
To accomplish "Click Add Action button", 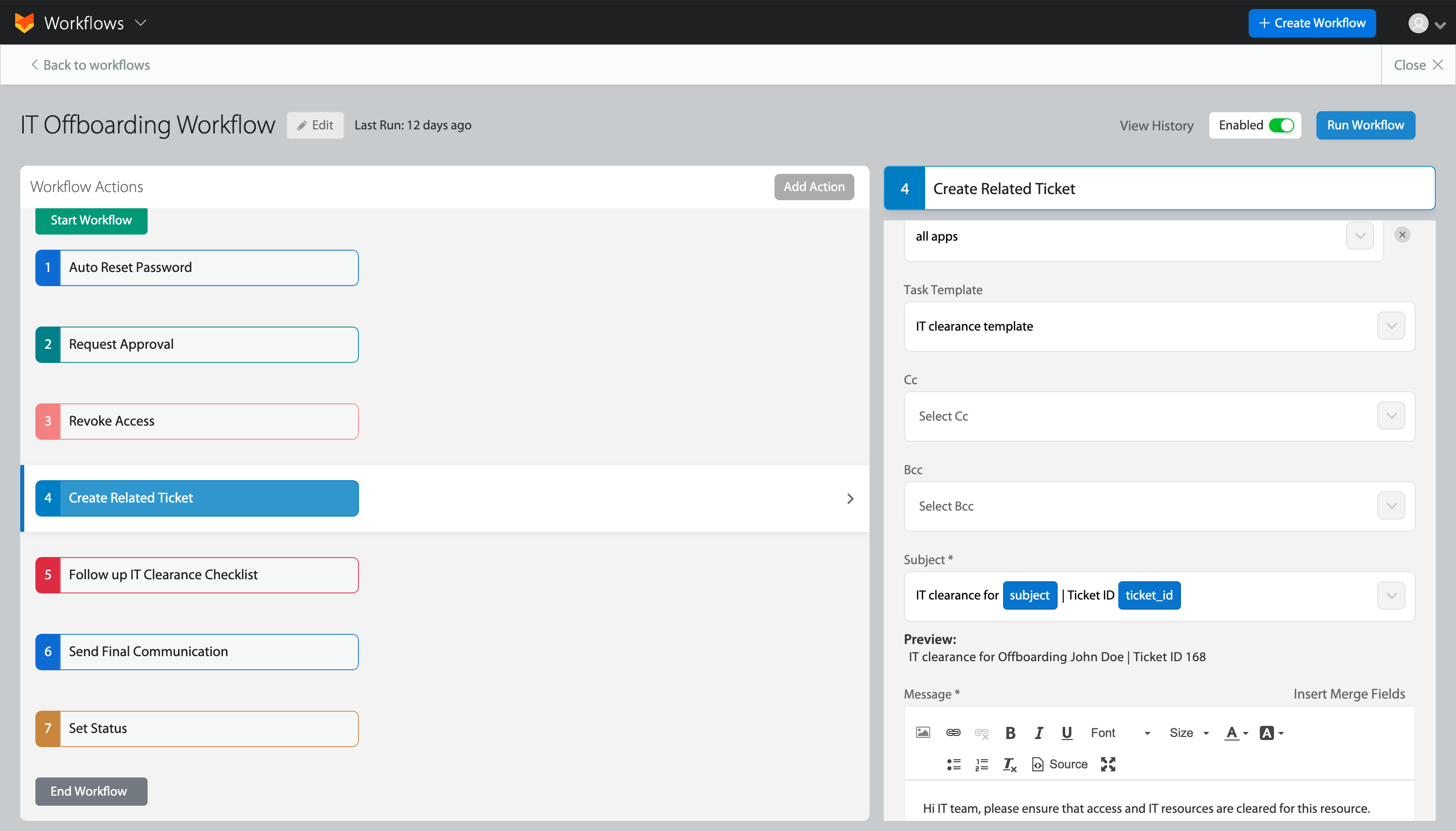I will click(x=815, y=186).
